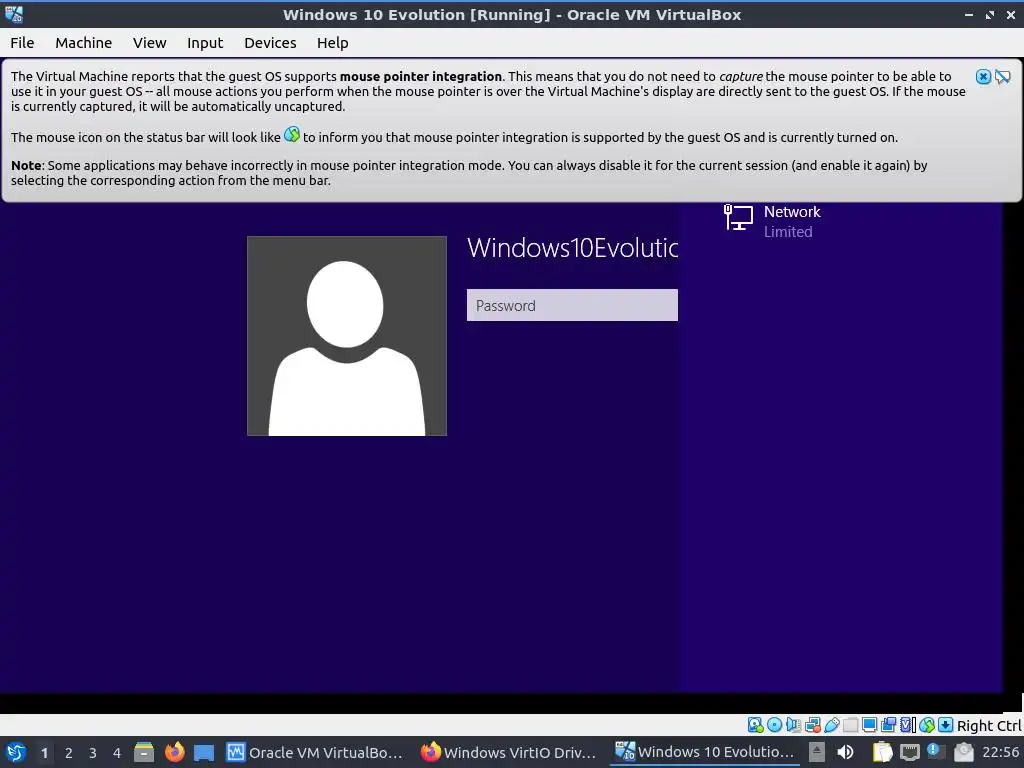Screen dimensions: 1024x768
Task: Open the host application launcher menu
Action: 15,752
